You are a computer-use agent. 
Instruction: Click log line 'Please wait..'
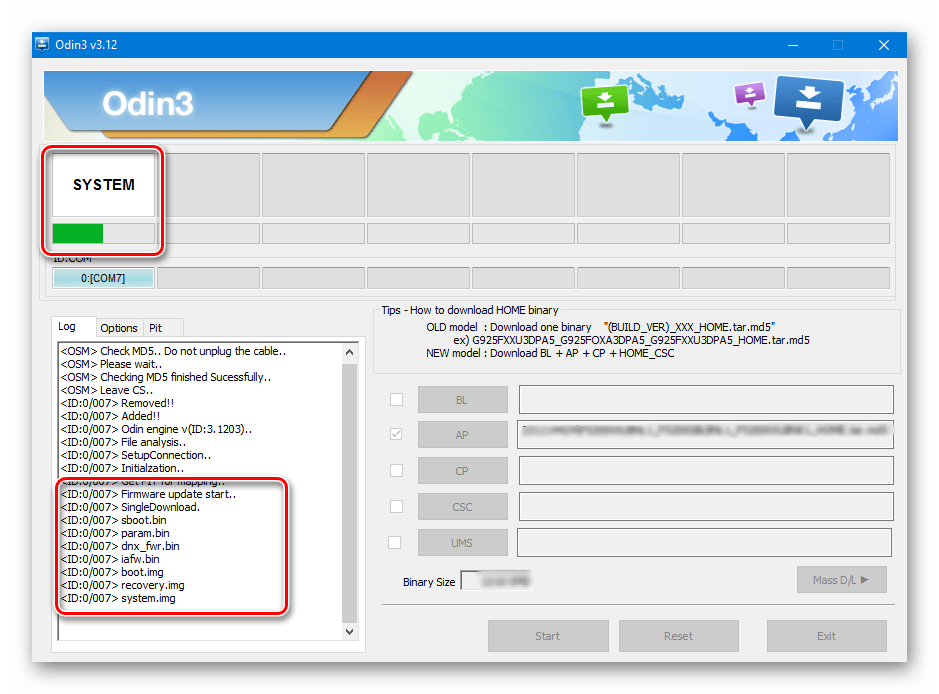coord(111,364)
